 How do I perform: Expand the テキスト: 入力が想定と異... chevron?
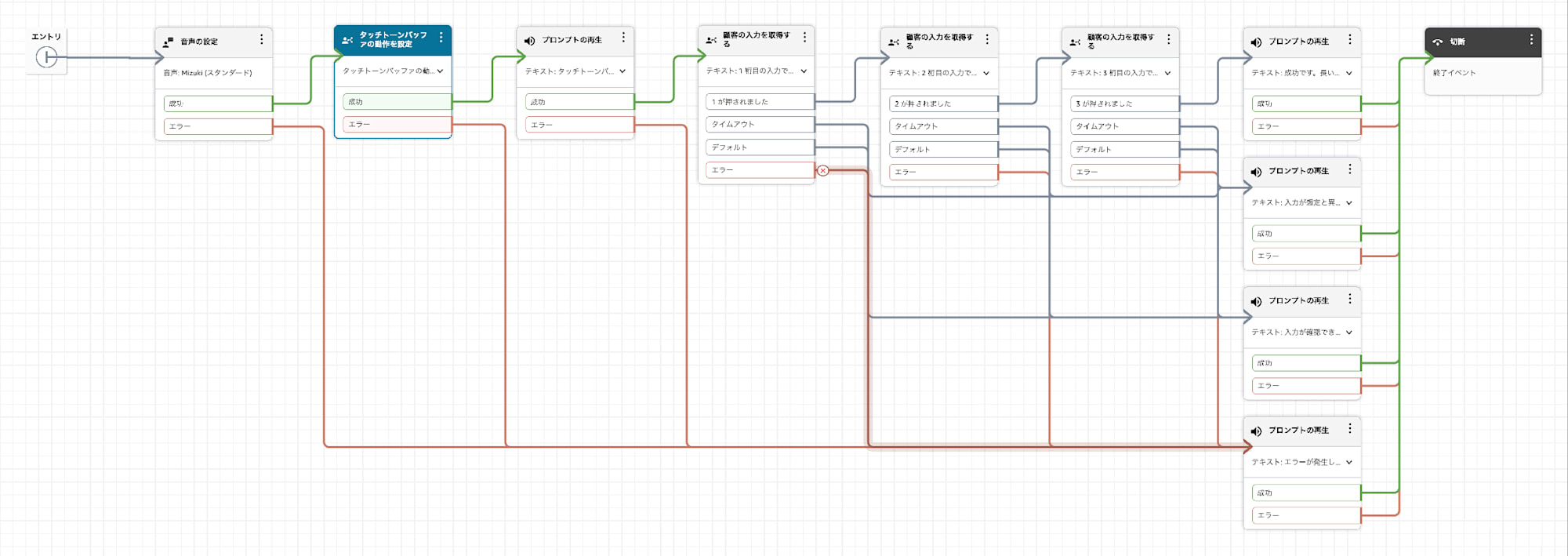point(1349,203)
